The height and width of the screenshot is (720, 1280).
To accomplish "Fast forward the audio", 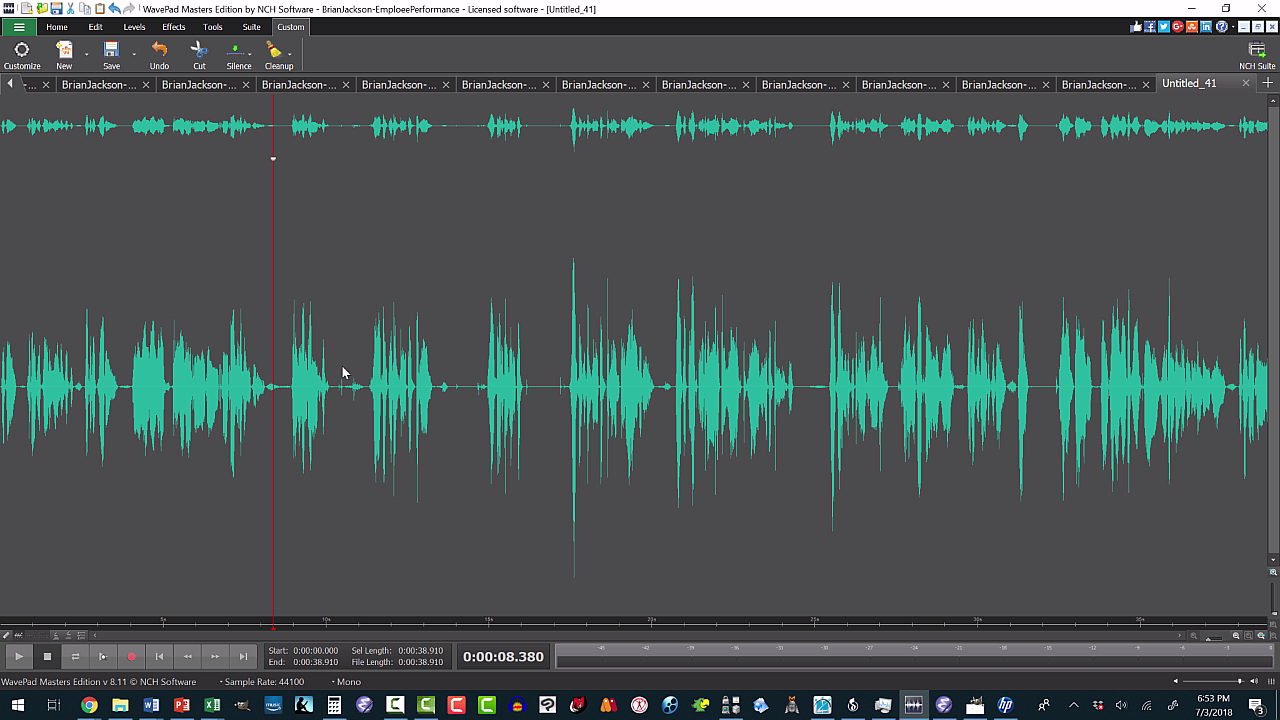I will [x=215, y=656].
